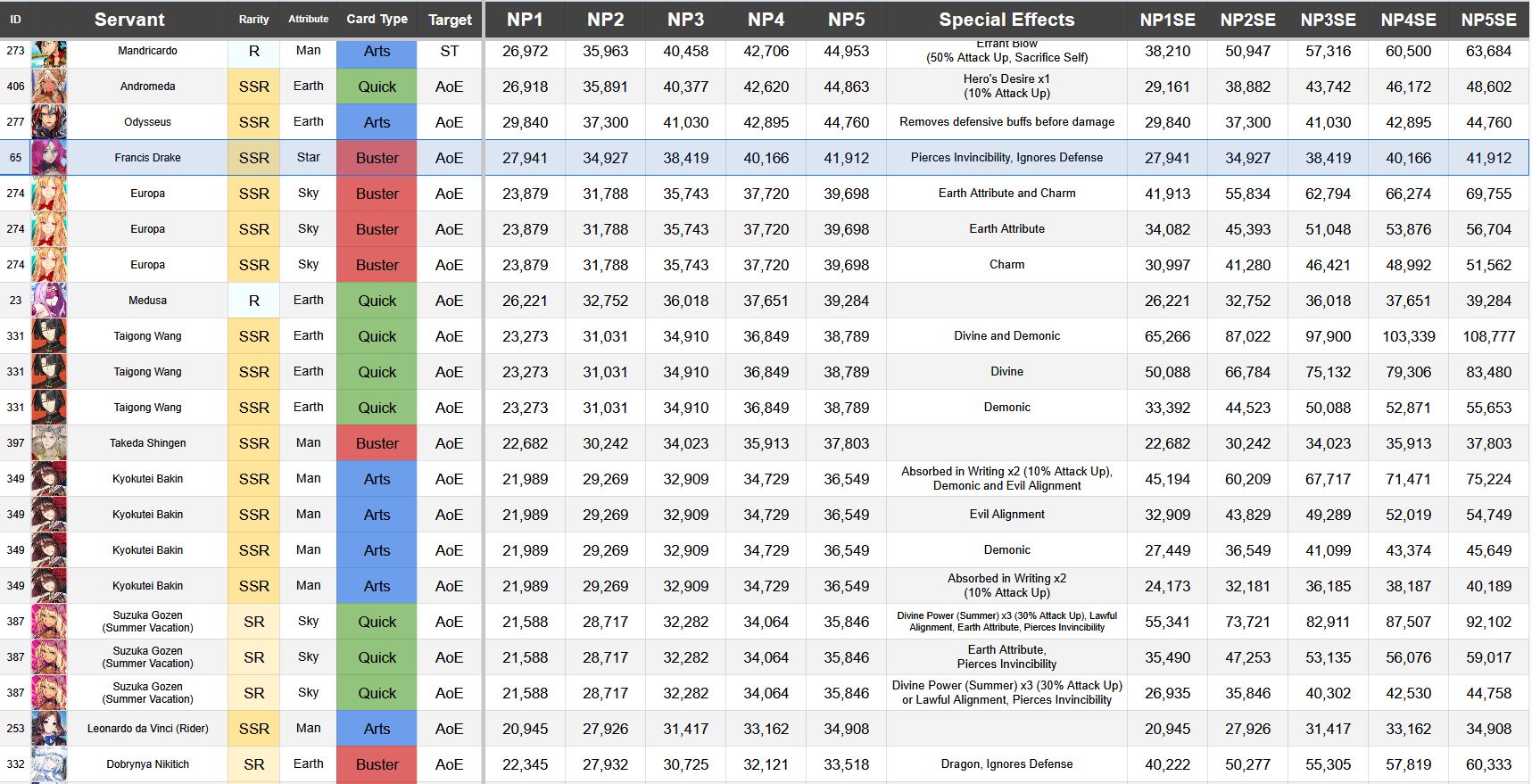Click the 92,102 value for Suzuka Gozen
Viewport: 1532px width, 784px height.
coord(1488,622)
